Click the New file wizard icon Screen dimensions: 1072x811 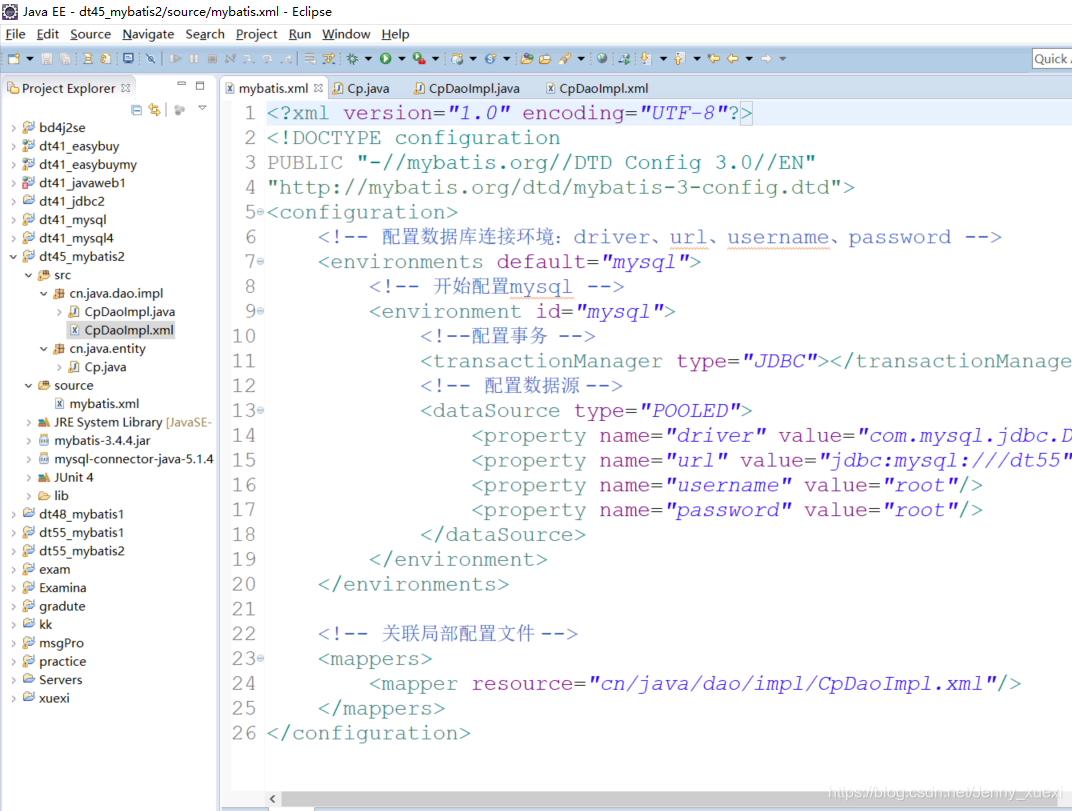coord(14,59)
